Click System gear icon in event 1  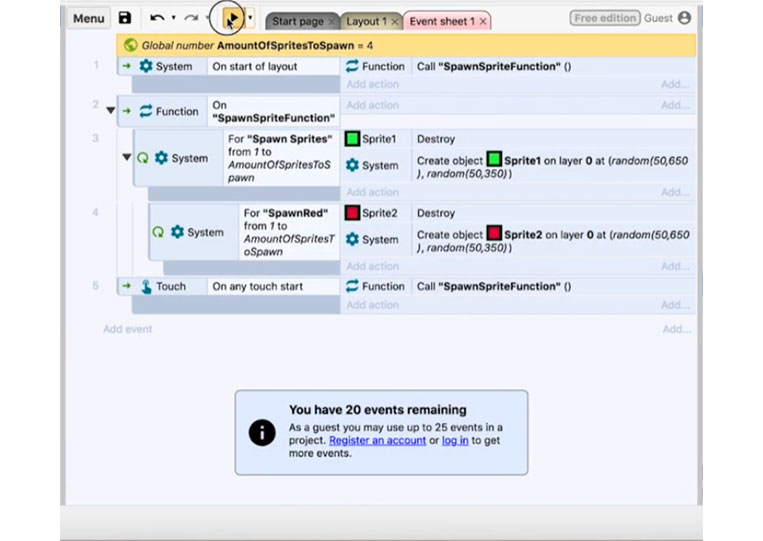(x=146, y=66)
